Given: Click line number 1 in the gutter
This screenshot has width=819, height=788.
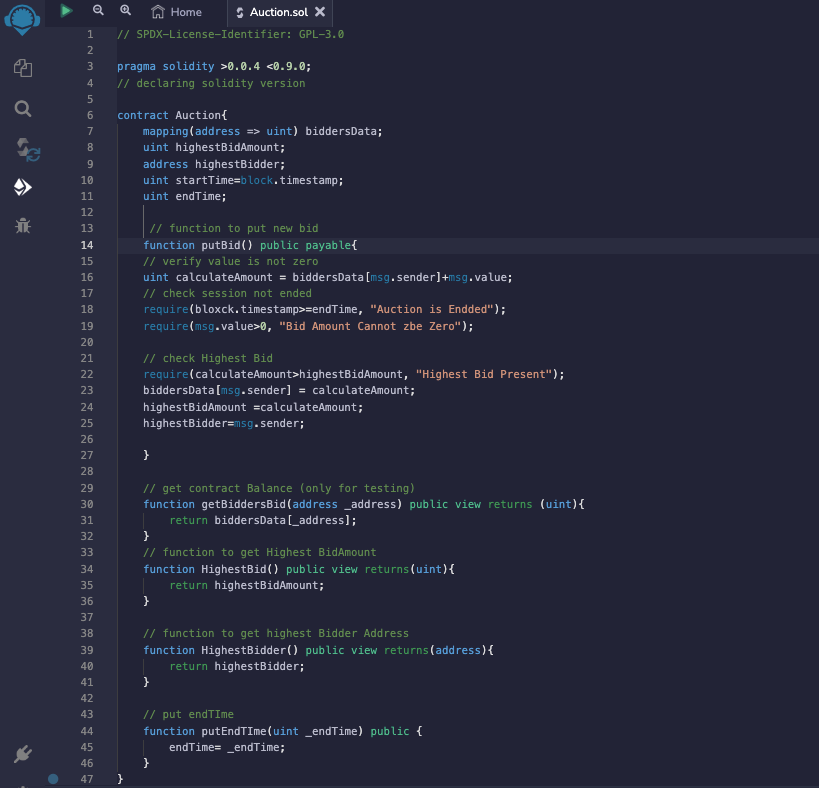Looking at the screenshot, I should 90,34.
